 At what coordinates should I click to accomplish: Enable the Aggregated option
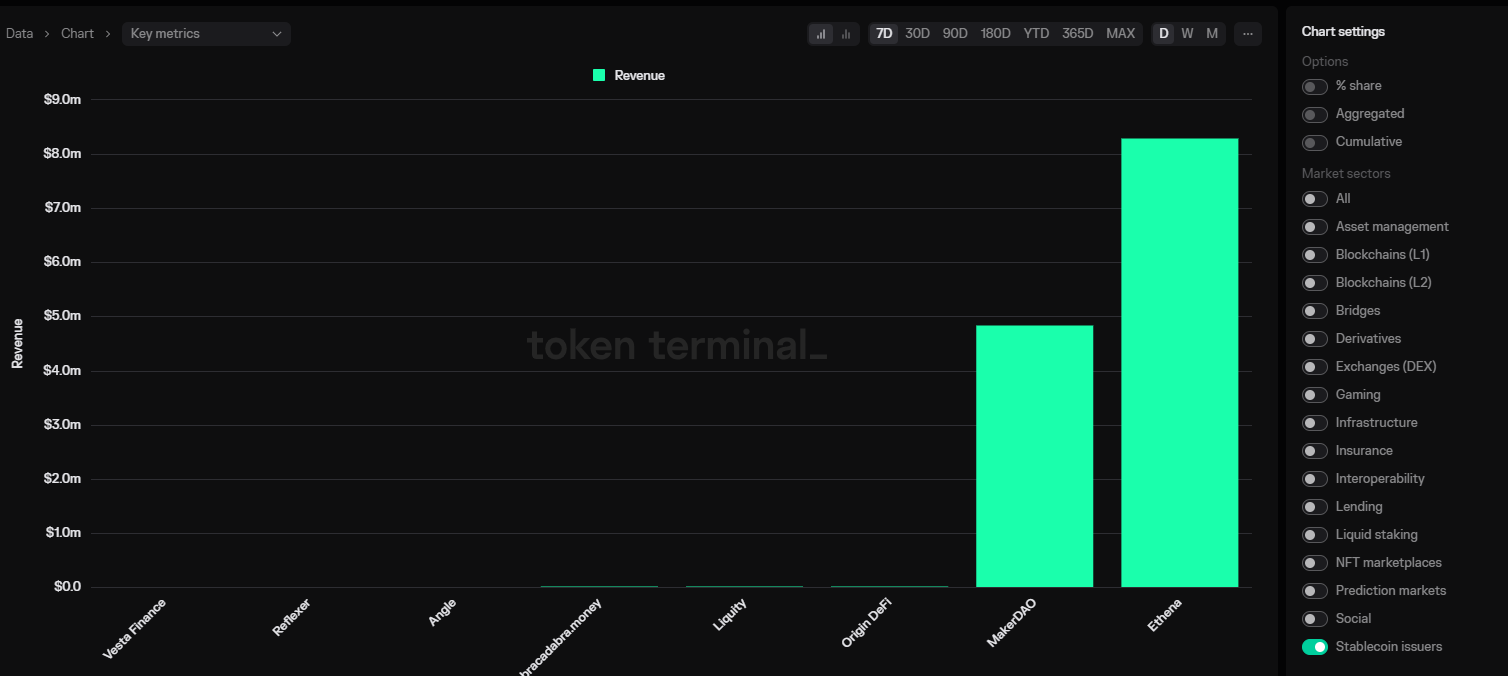(1314, 114)
